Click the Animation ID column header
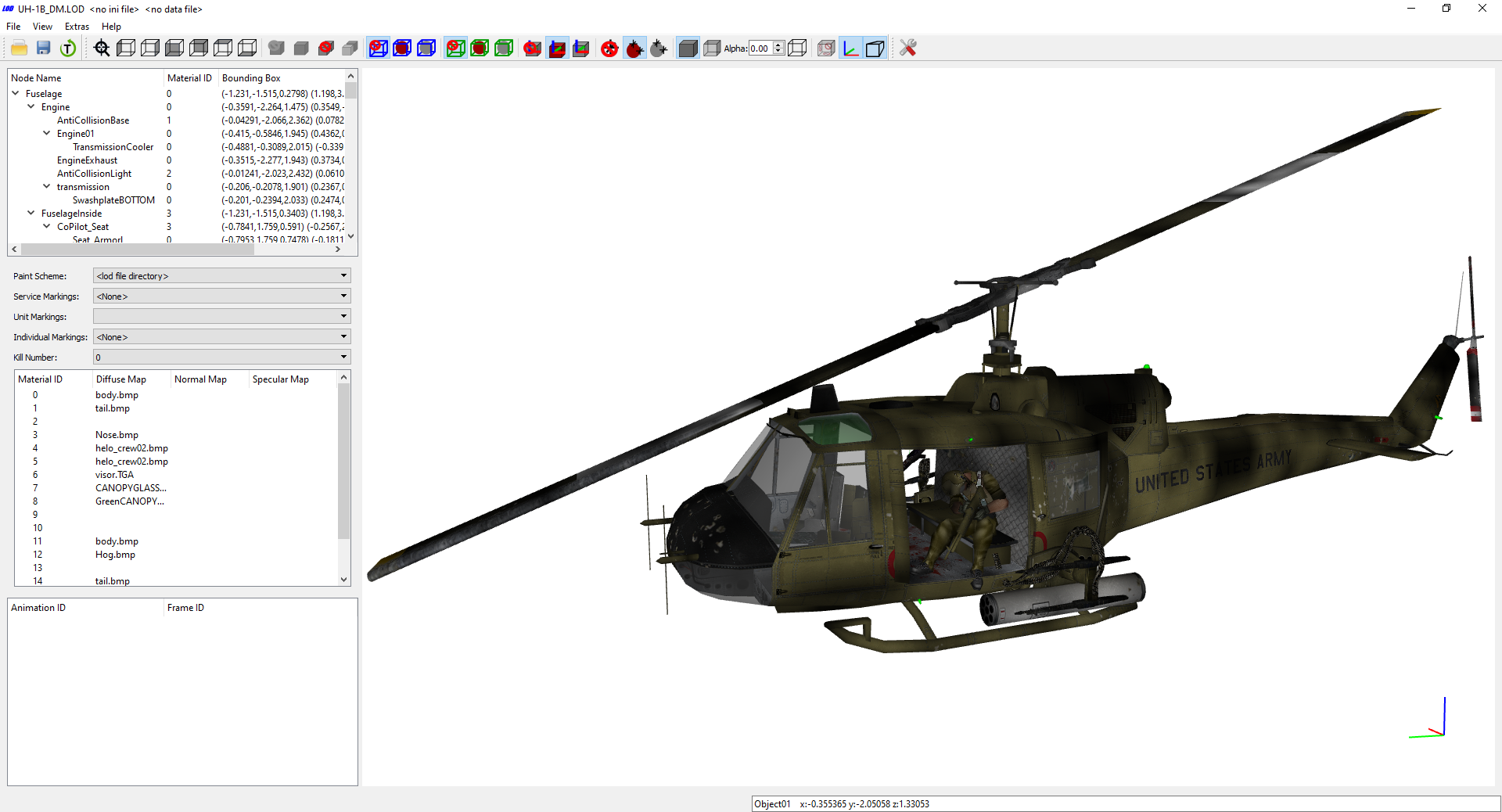Screen dimensions: 1502x812 [x=86, y=607]
